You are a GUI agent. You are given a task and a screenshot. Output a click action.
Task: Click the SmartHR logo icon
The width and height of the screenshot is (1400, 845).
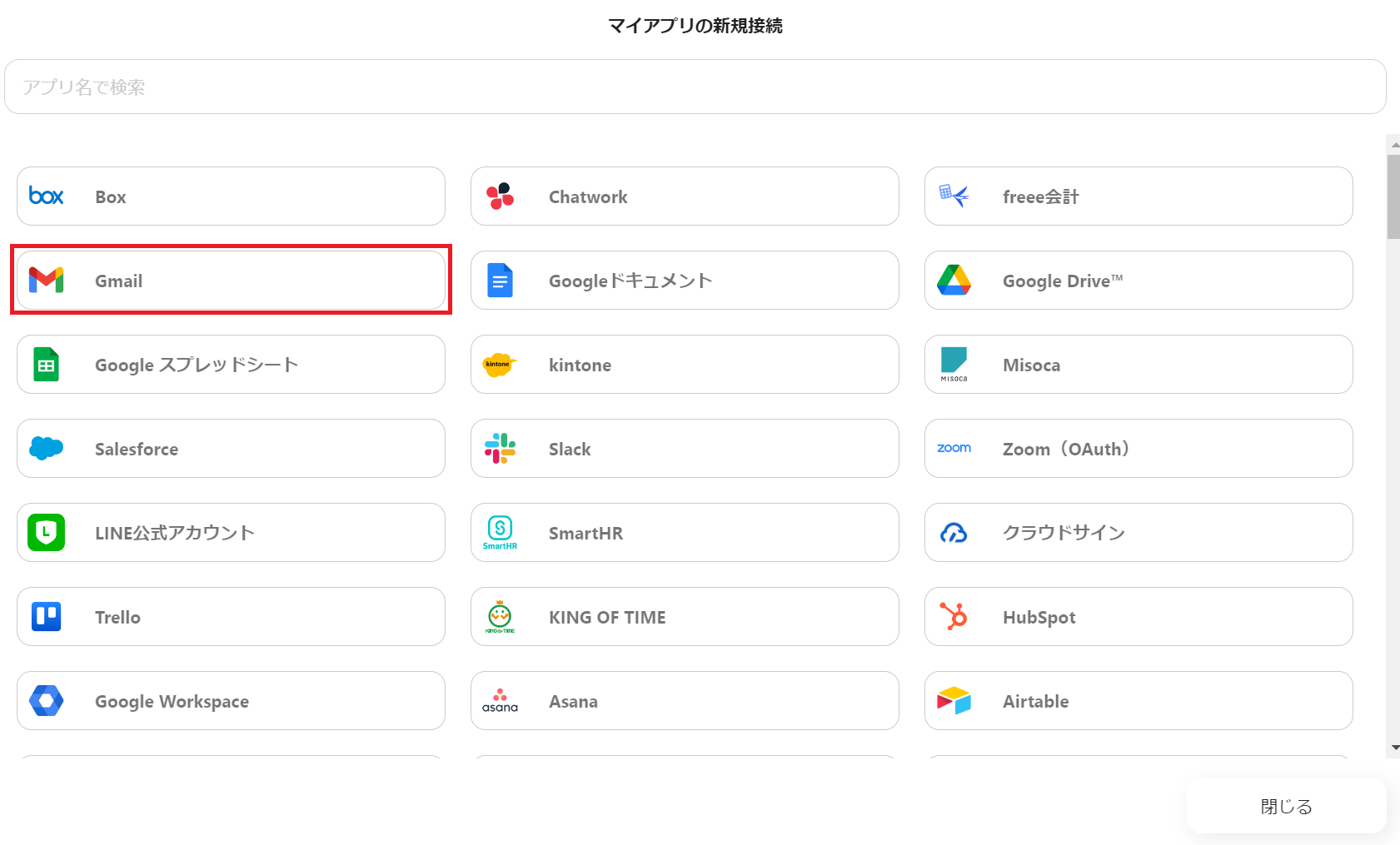click(x=500, y=532)
